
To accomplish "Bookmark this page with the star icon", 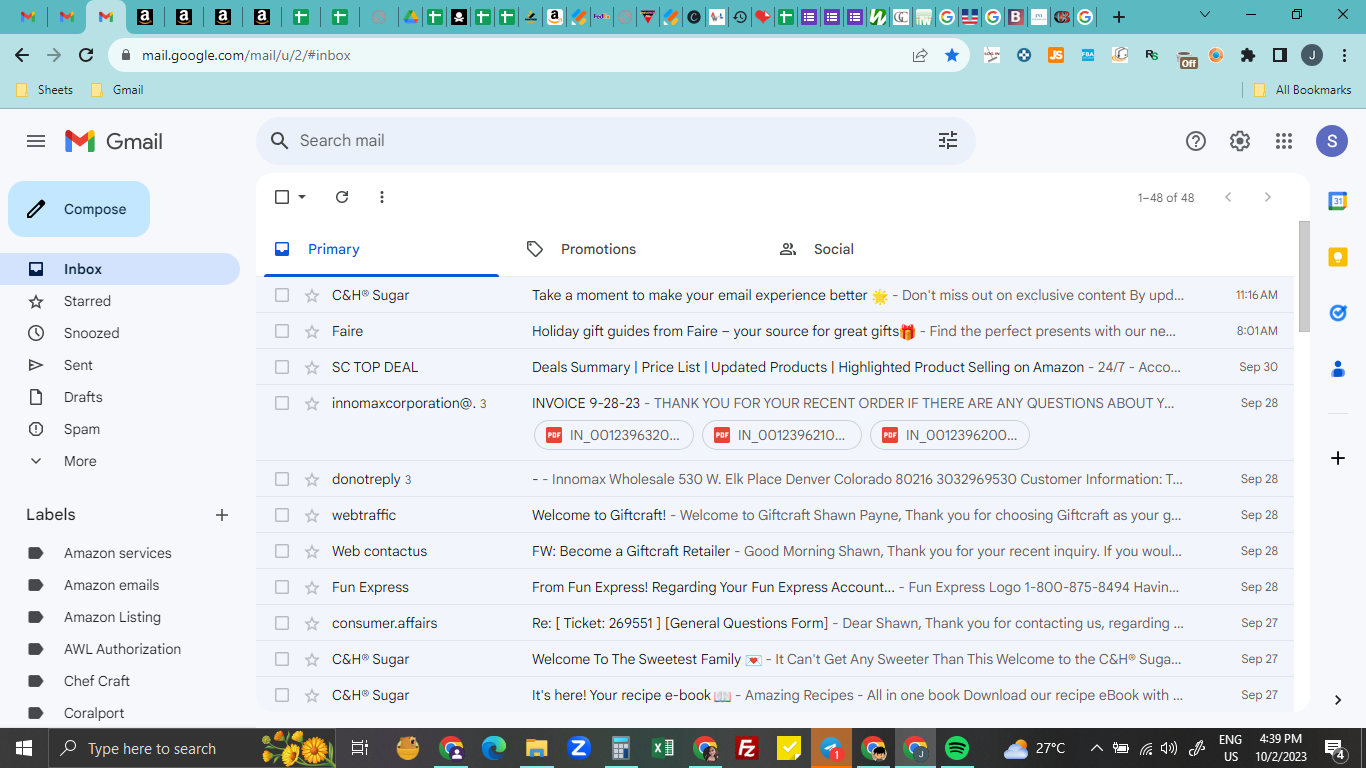I will pyautogui.click(x=952, y=55).
